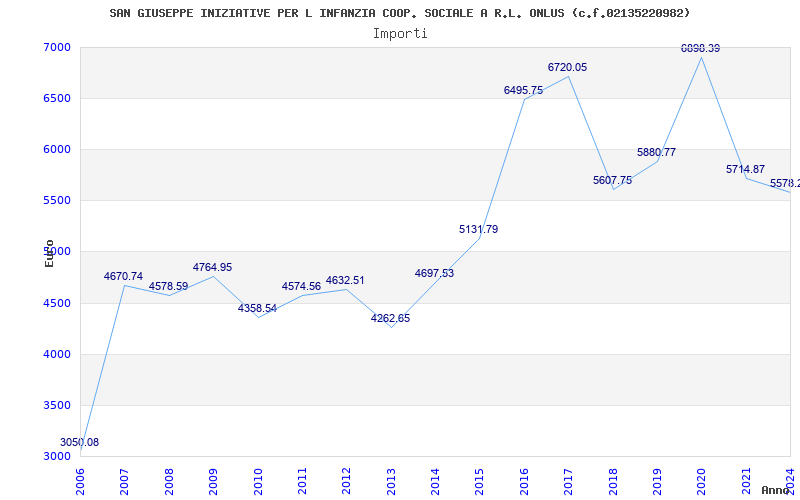Click the 5607.75 data label
This screenshot has width=800, height=500.
pos(612,180)
